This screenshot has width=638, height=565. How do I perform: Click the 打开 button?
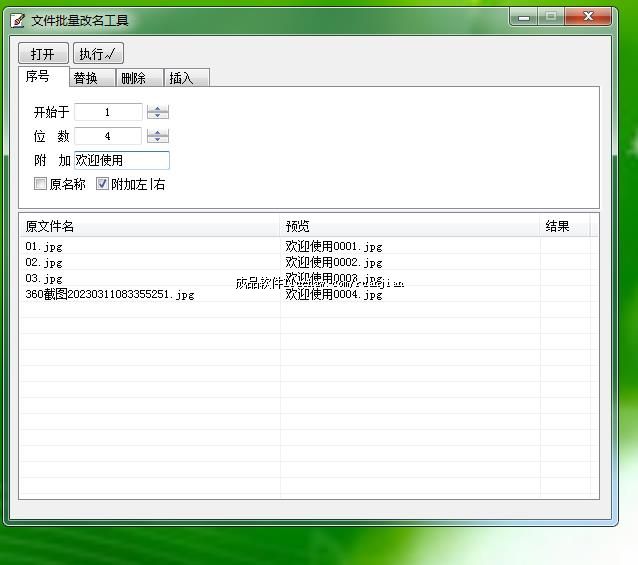[x=43, y=53]
